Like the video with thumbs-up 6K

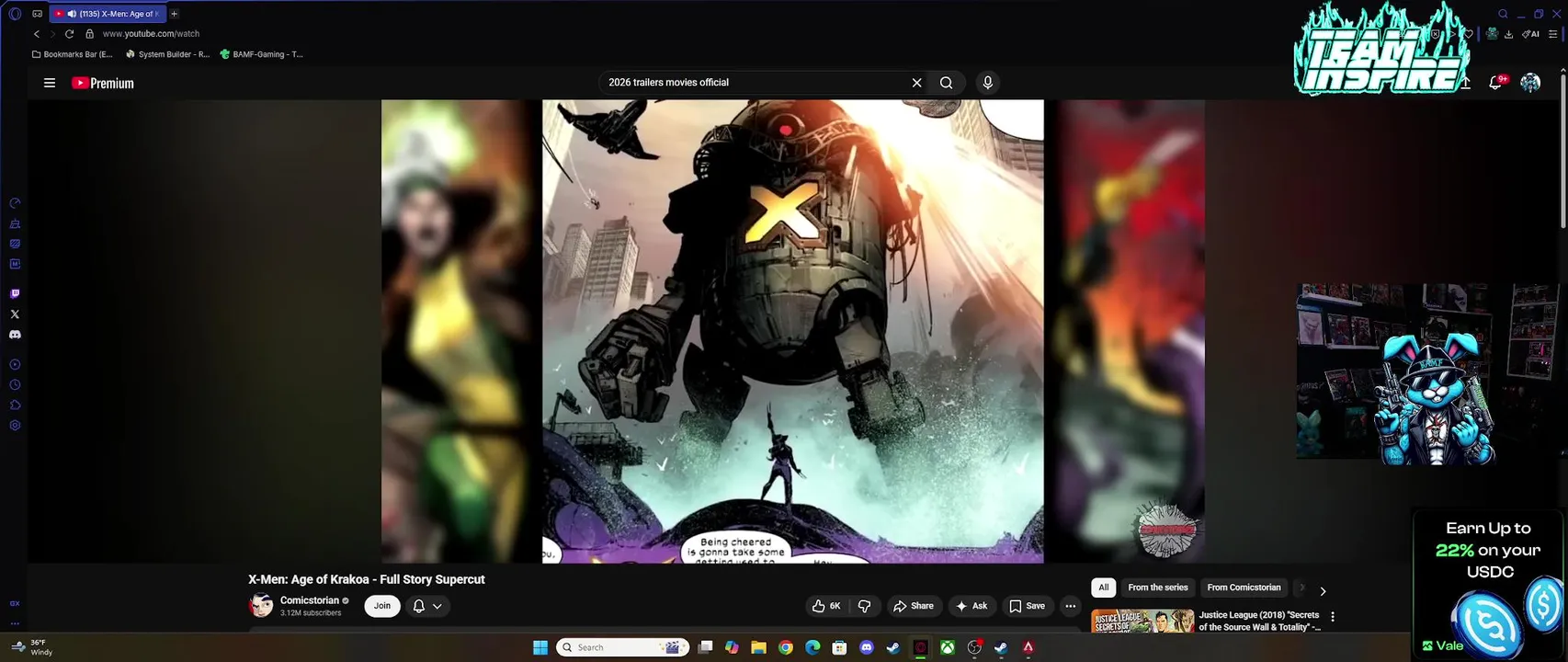pos(826,606)
